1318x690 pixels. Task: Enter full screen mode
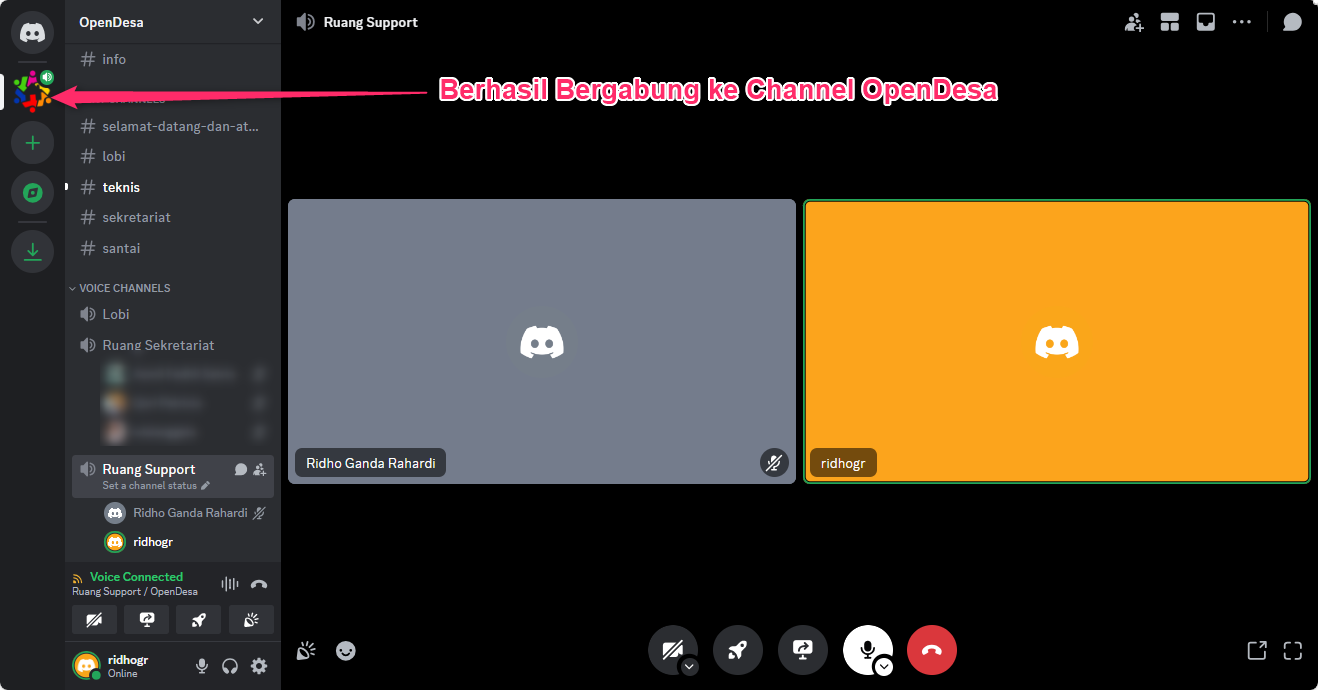[1292, 651]
